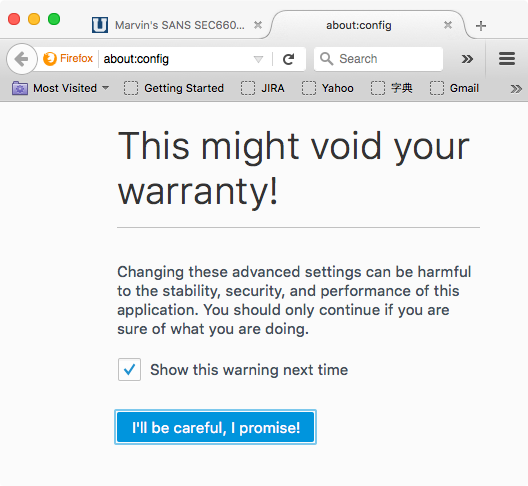Close the about:config tab

pos(448,25)
